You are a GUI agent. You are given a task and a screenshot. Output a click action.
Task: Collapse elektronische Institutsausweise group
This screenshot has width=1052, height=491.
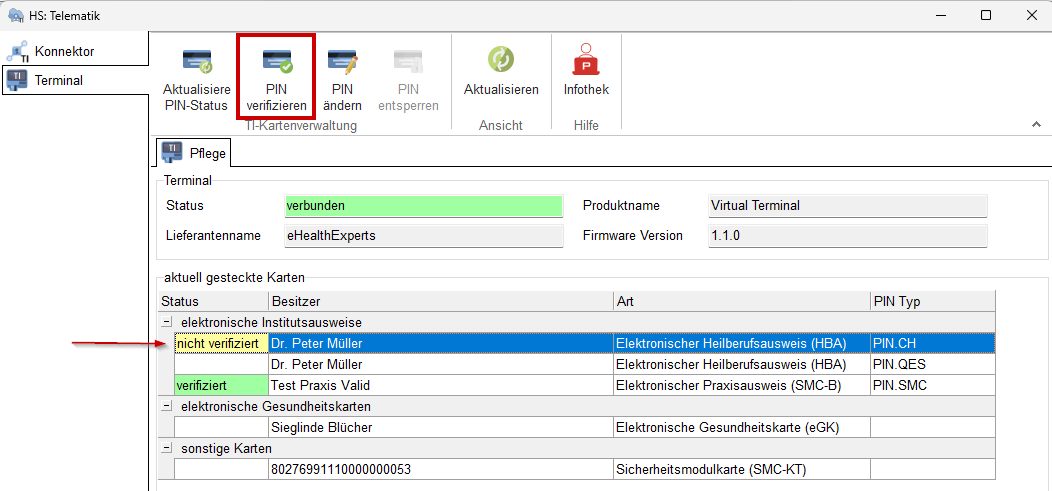[166, 322]
